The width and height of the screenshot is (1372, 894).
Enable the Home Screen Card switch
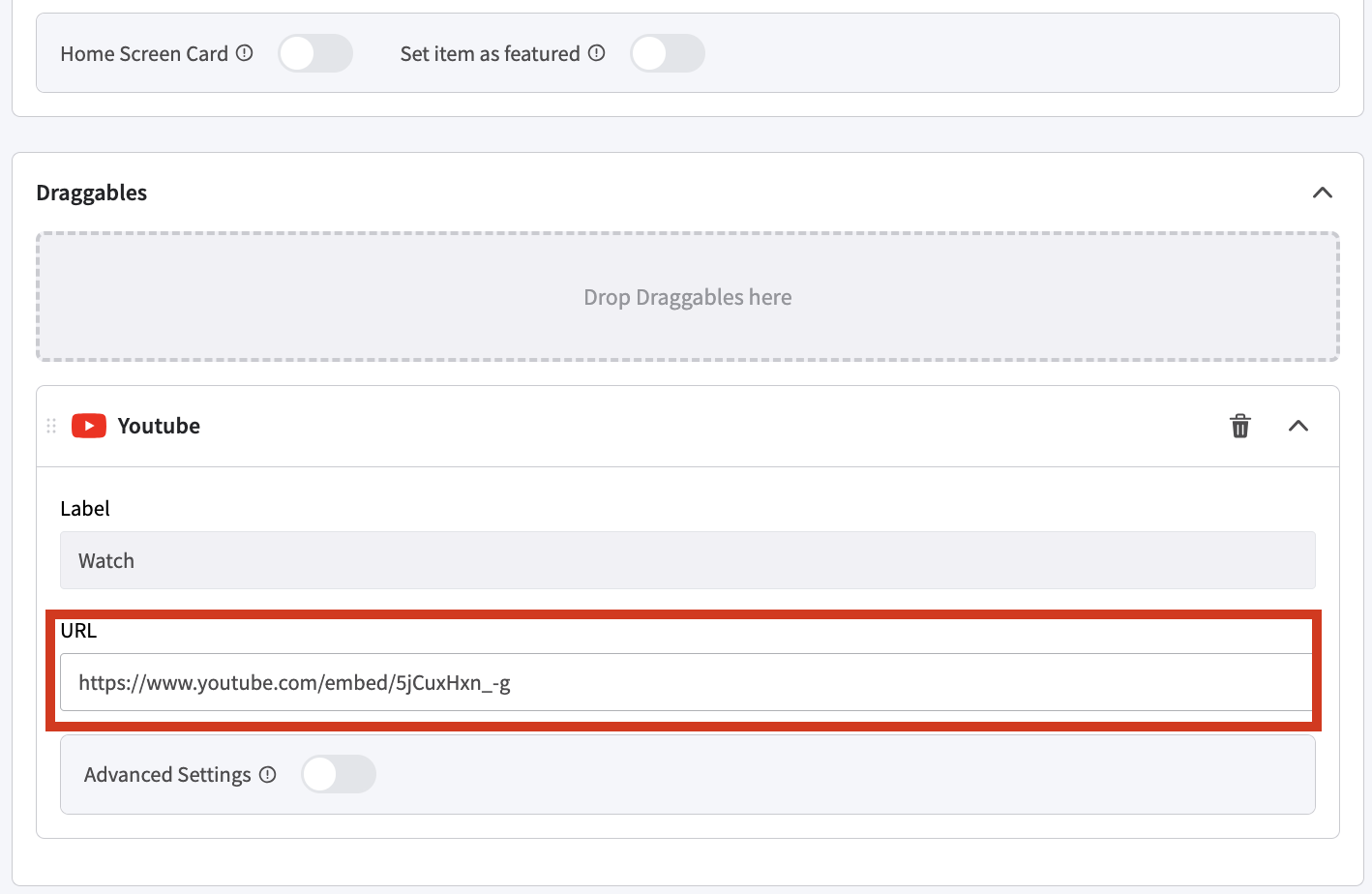pos(314,53)
